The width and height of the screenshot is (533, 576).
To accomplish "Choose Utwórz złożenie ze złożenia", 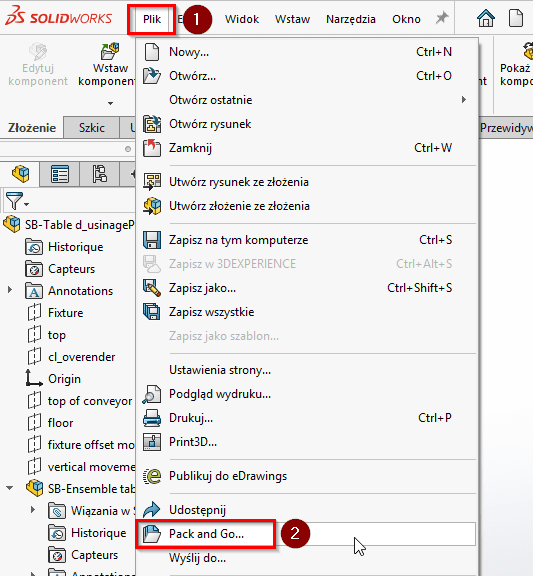I will (x=307, y=206).
